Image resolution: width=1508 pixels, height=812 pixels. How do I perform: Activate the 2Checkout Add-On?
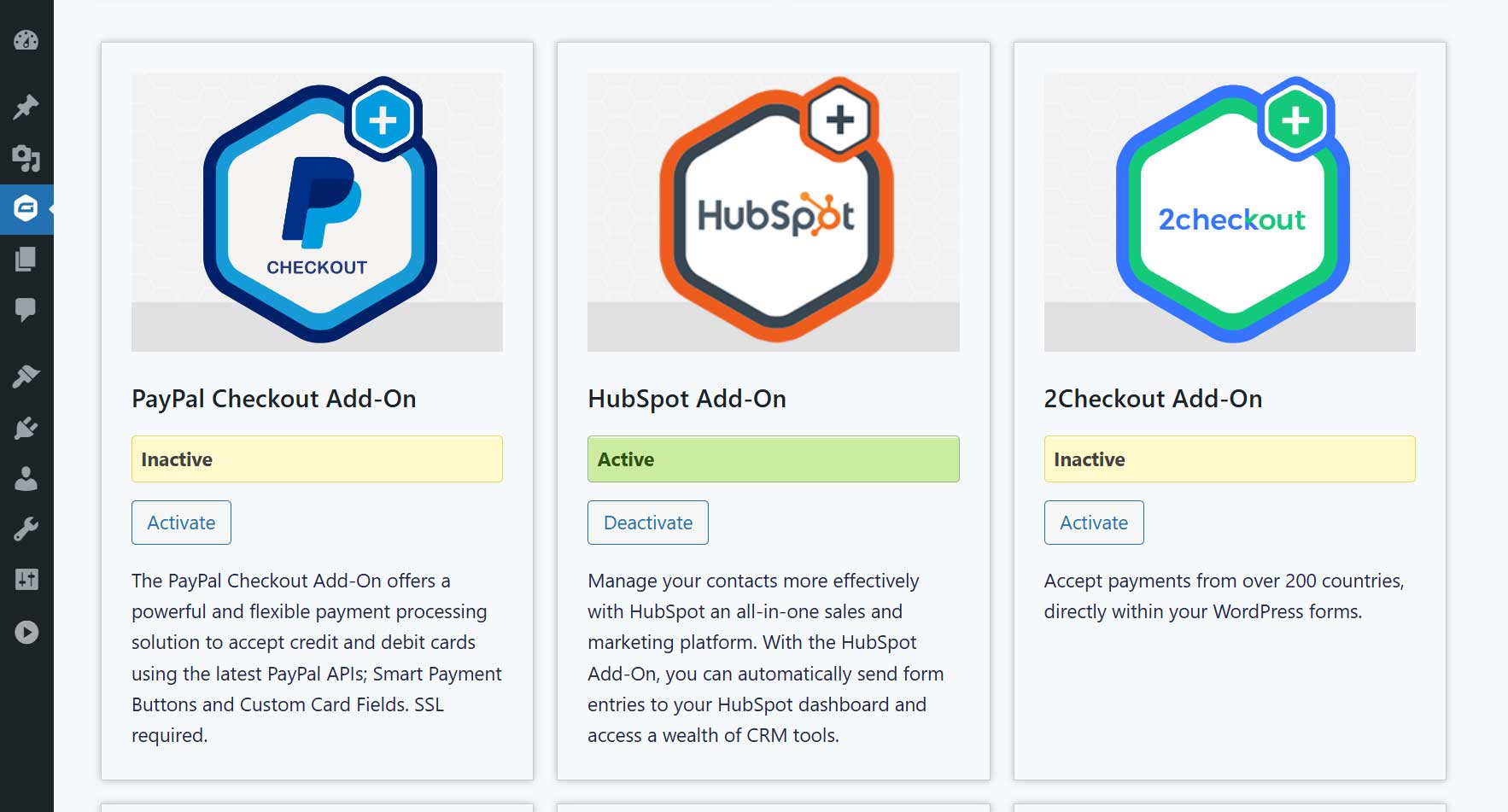pyautogui.click(x=1094, y=523)
